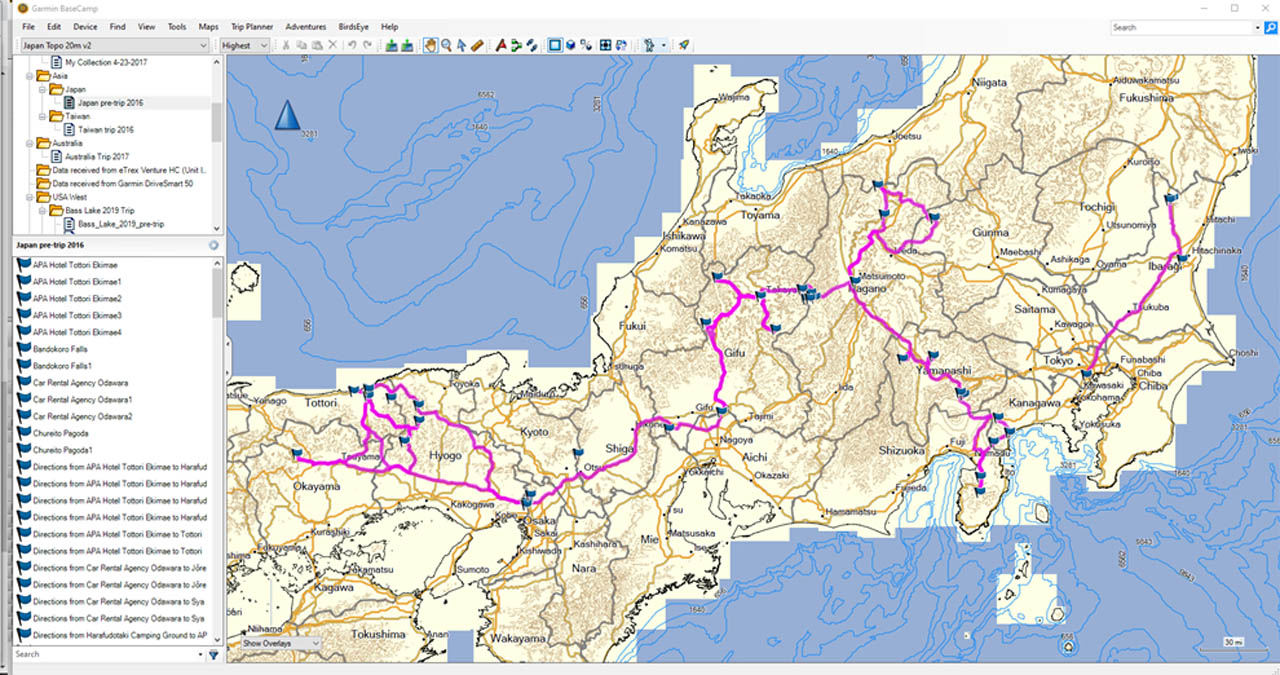Select the Zoom magnifier tool
The width and height of the screenshot is (1280, 675).
pyautogui.click(x=446, y=45)
